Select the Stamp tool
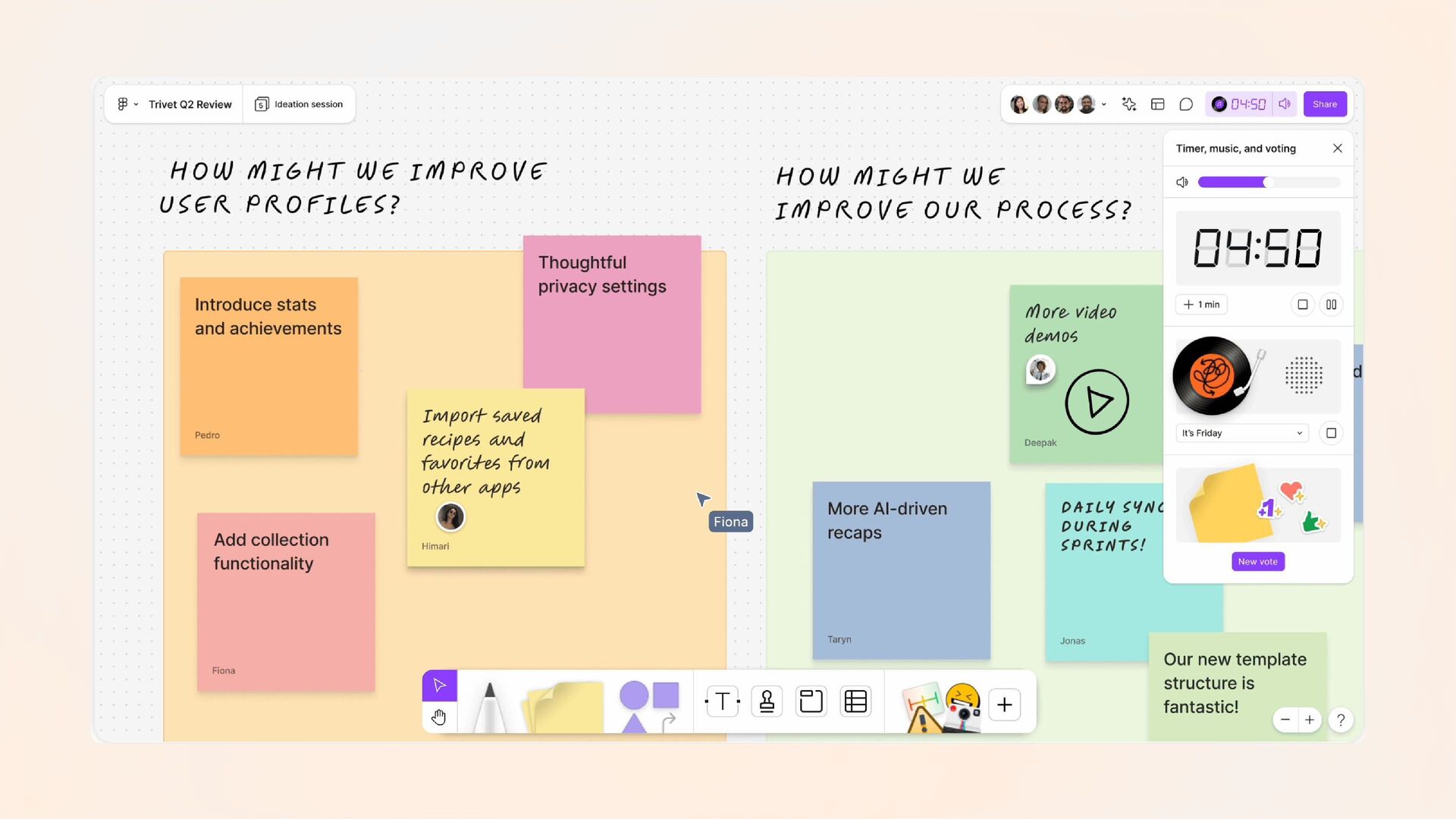Image resolution: width=1456 pixels, height=819 pixels. [x=767, y=702]
